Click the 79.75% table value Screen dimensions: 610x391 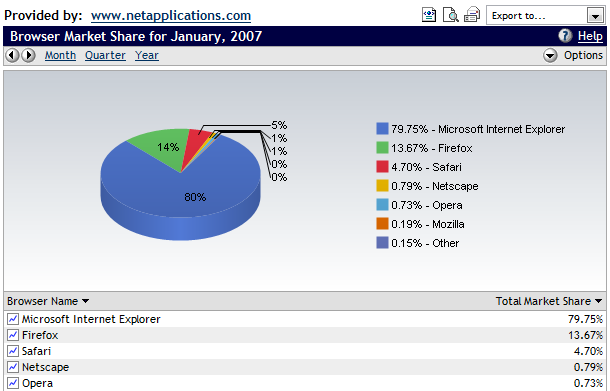585,319
